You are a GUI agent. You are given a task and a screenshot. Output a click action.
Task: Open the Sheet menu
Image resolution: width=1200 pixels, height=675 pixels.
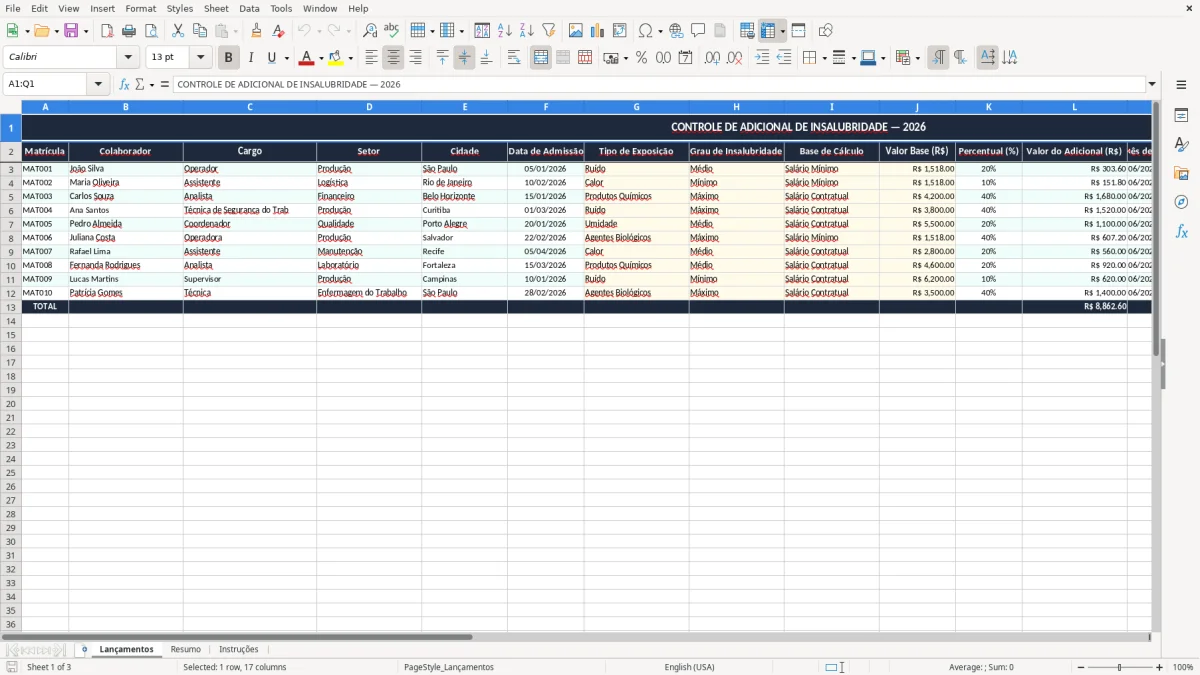click(216, 8)
